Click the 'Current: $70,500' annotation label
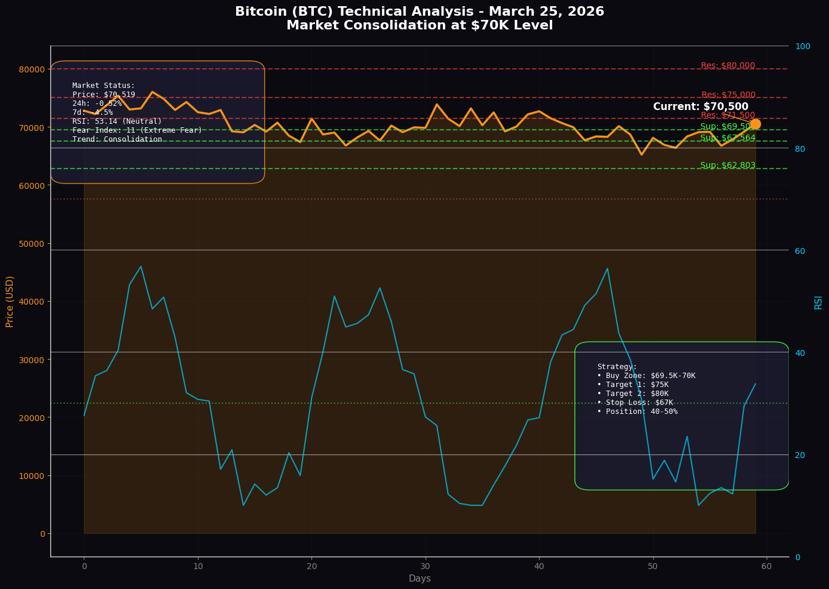This screenshot has height=589, width=829. [x=701, y=106]
